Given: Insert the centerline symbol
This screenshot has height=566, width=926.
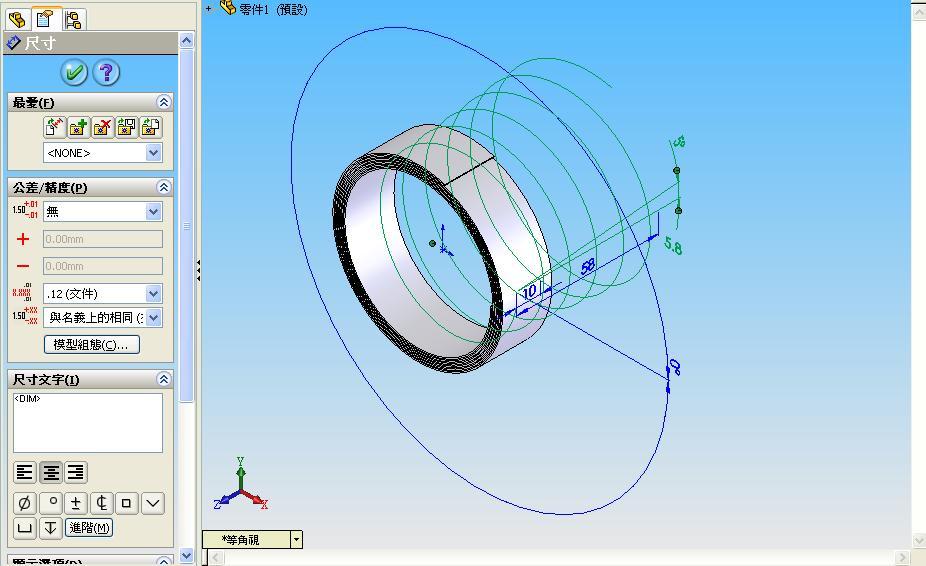Looking at the screenshot, I should tap(102, 503).
